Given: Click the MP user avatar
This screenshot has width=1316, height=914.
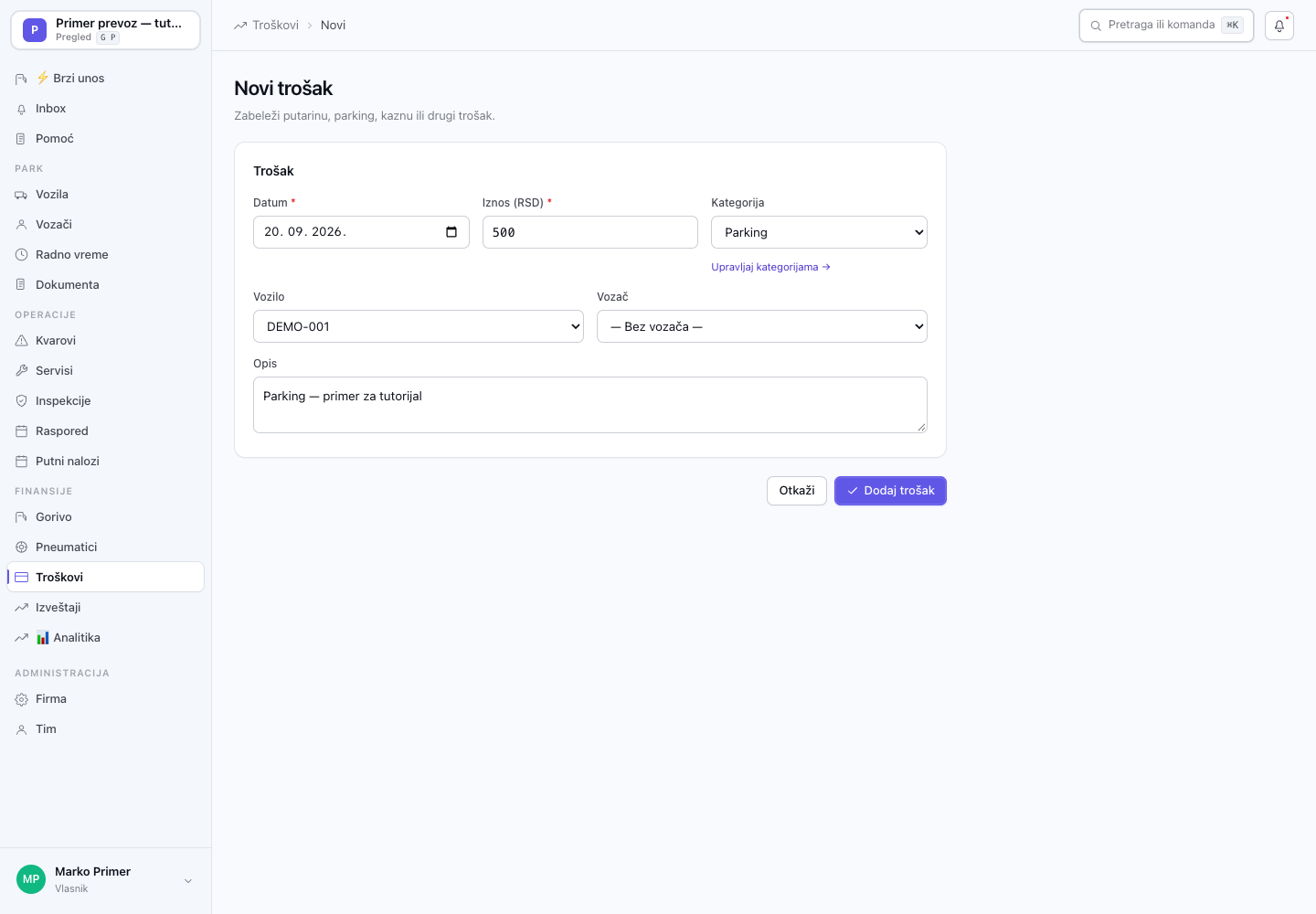Looking at the screenshot, I should click(31, 879).
